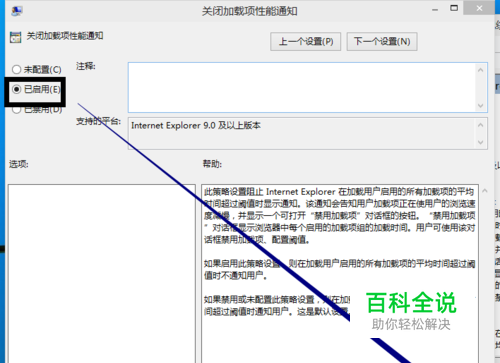
Task: Click the help description text starting 此策略设置阻止
Action: [339, 216]
